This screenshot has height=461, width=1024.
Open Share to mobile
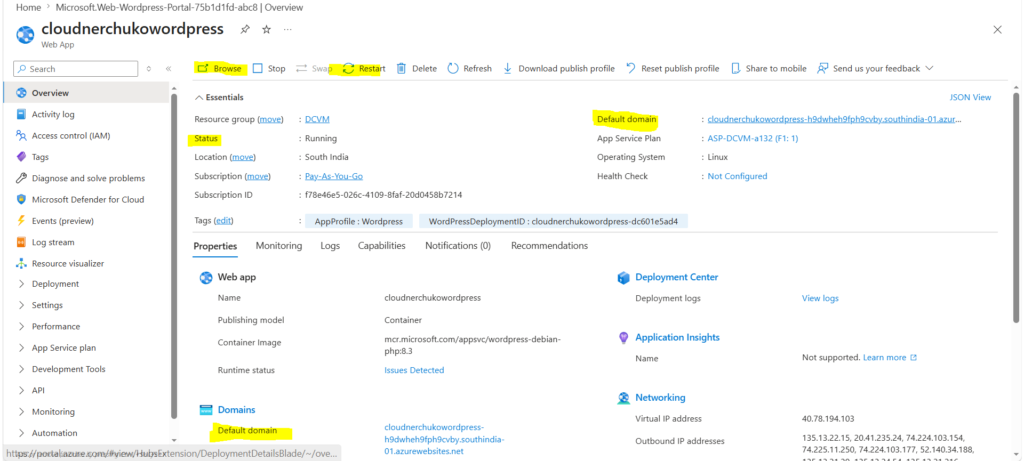click(769, 69)
